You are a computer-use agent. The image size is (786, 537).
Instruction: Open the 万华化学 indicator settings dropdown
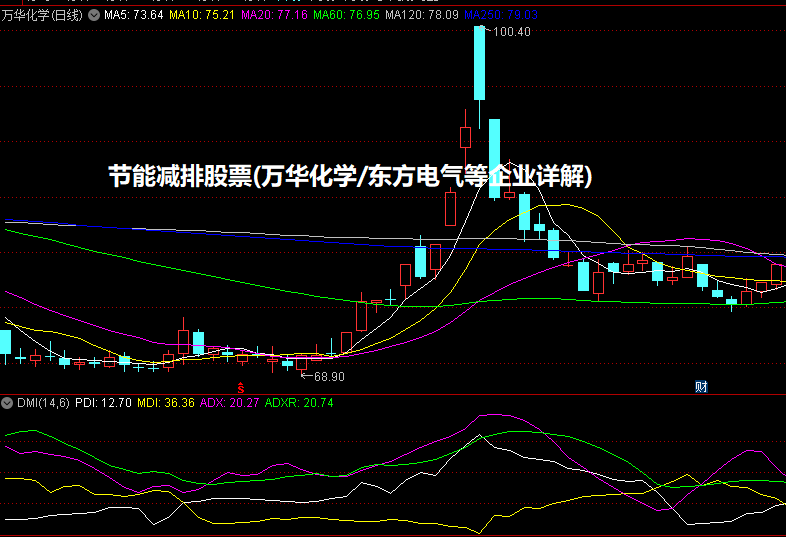click(94, 15)
